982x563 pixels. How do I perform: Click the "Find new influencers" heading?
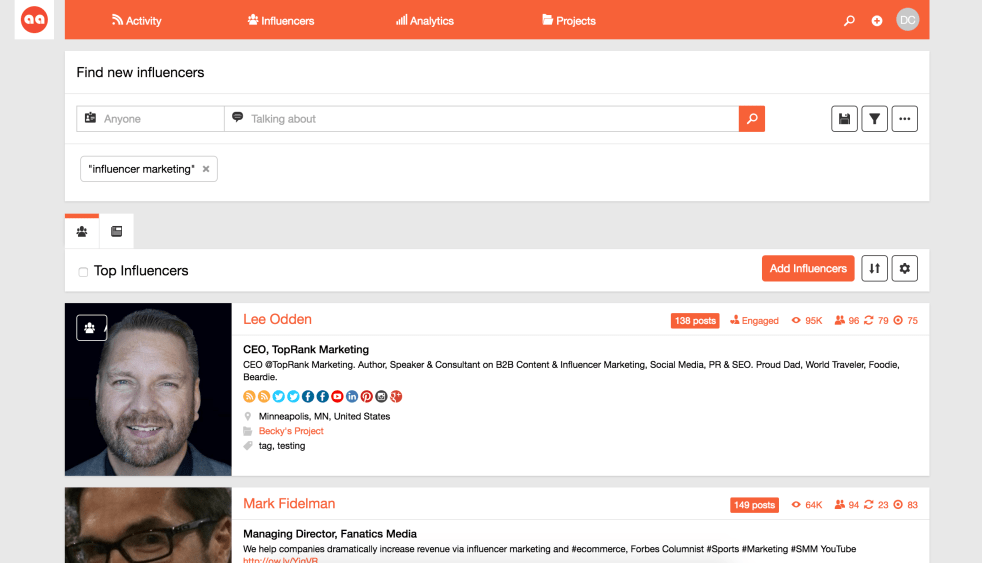[140, 73]
